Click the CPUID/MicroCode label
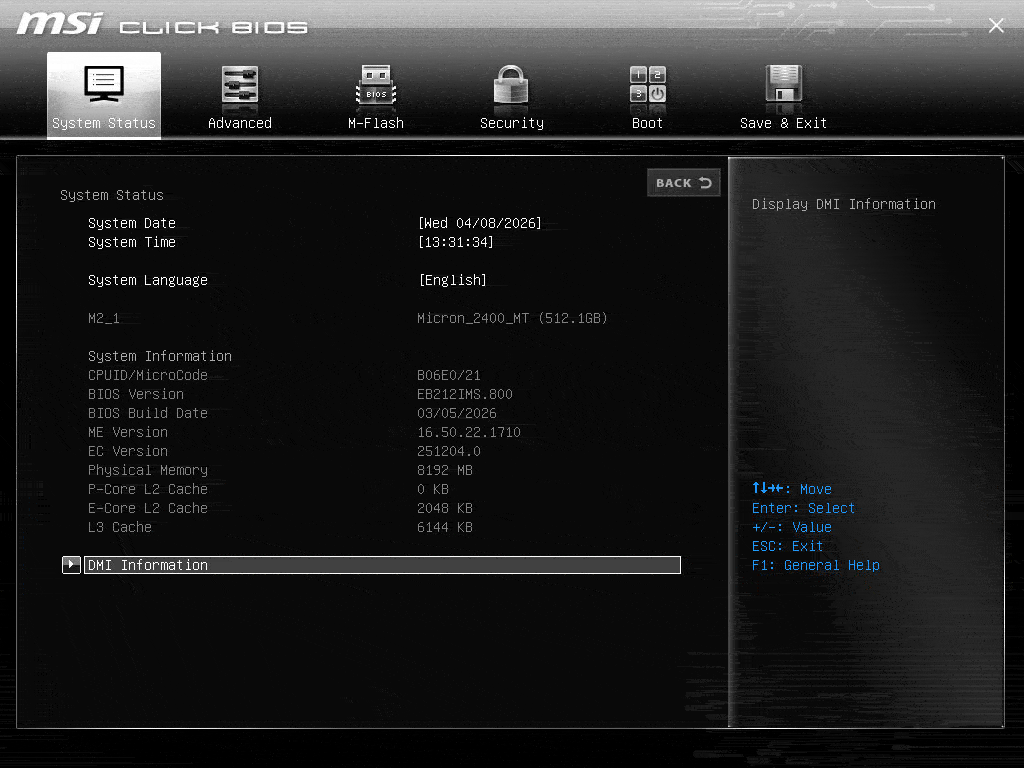 click(x=148, y=375)
